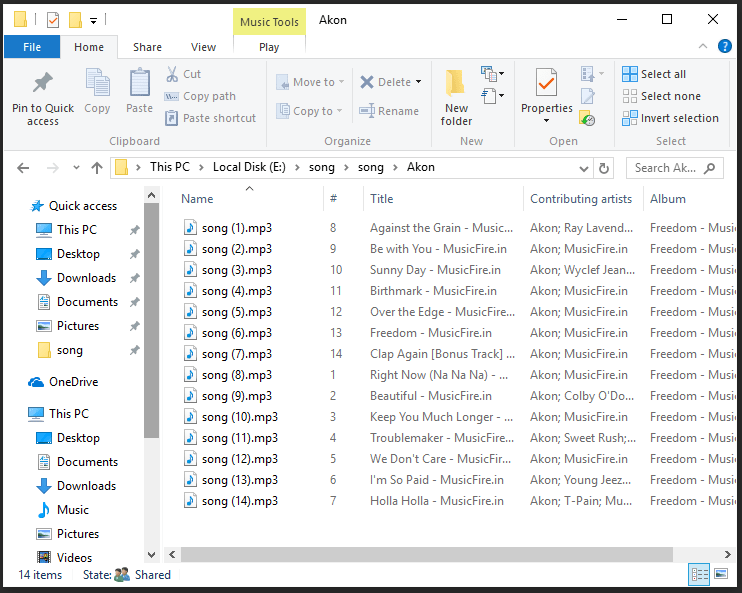Click title Troublemaker - MusicFire
Image resolution: width=742 pixels, height=593 pixels.
coord(442,438)
